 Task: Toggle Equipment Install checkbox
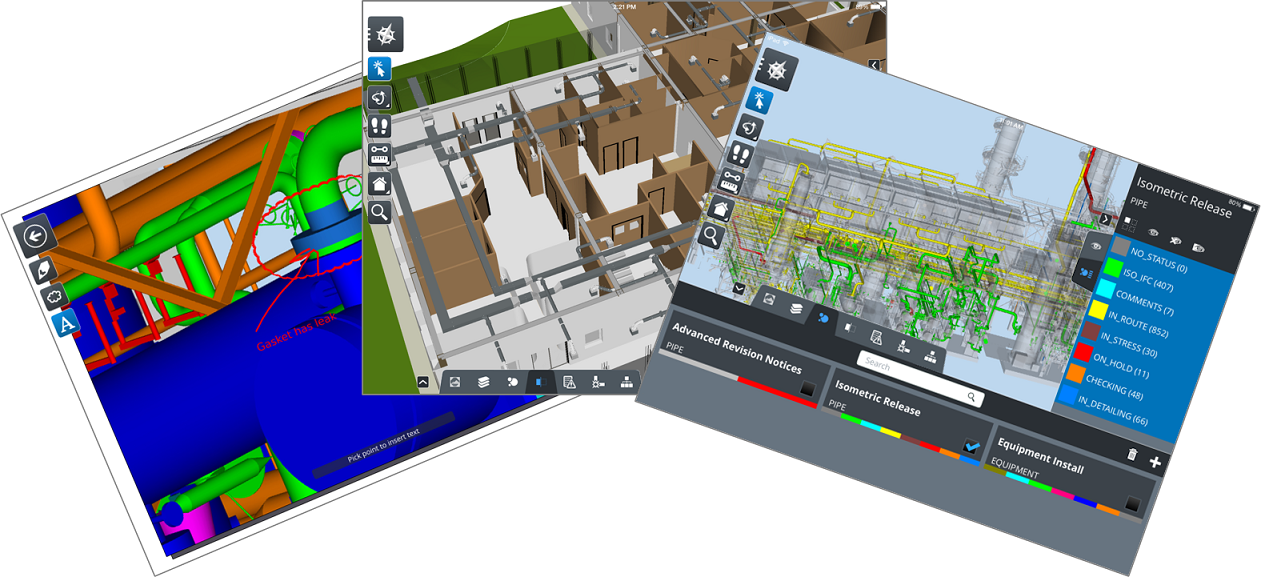pos(1132,503)
